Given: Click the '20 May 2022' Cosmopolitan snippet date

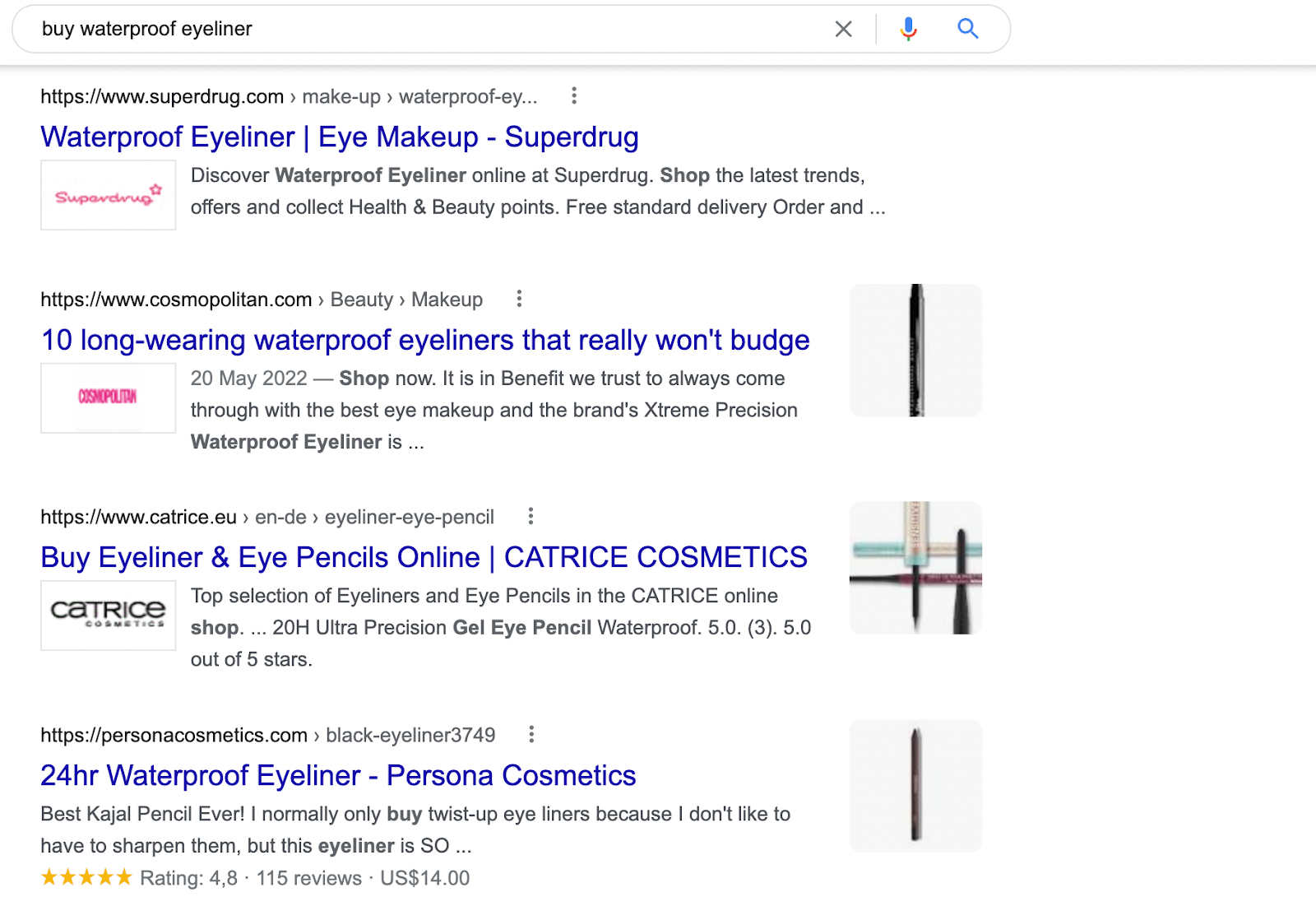Looking at the screenshot, I should point(248,379).
